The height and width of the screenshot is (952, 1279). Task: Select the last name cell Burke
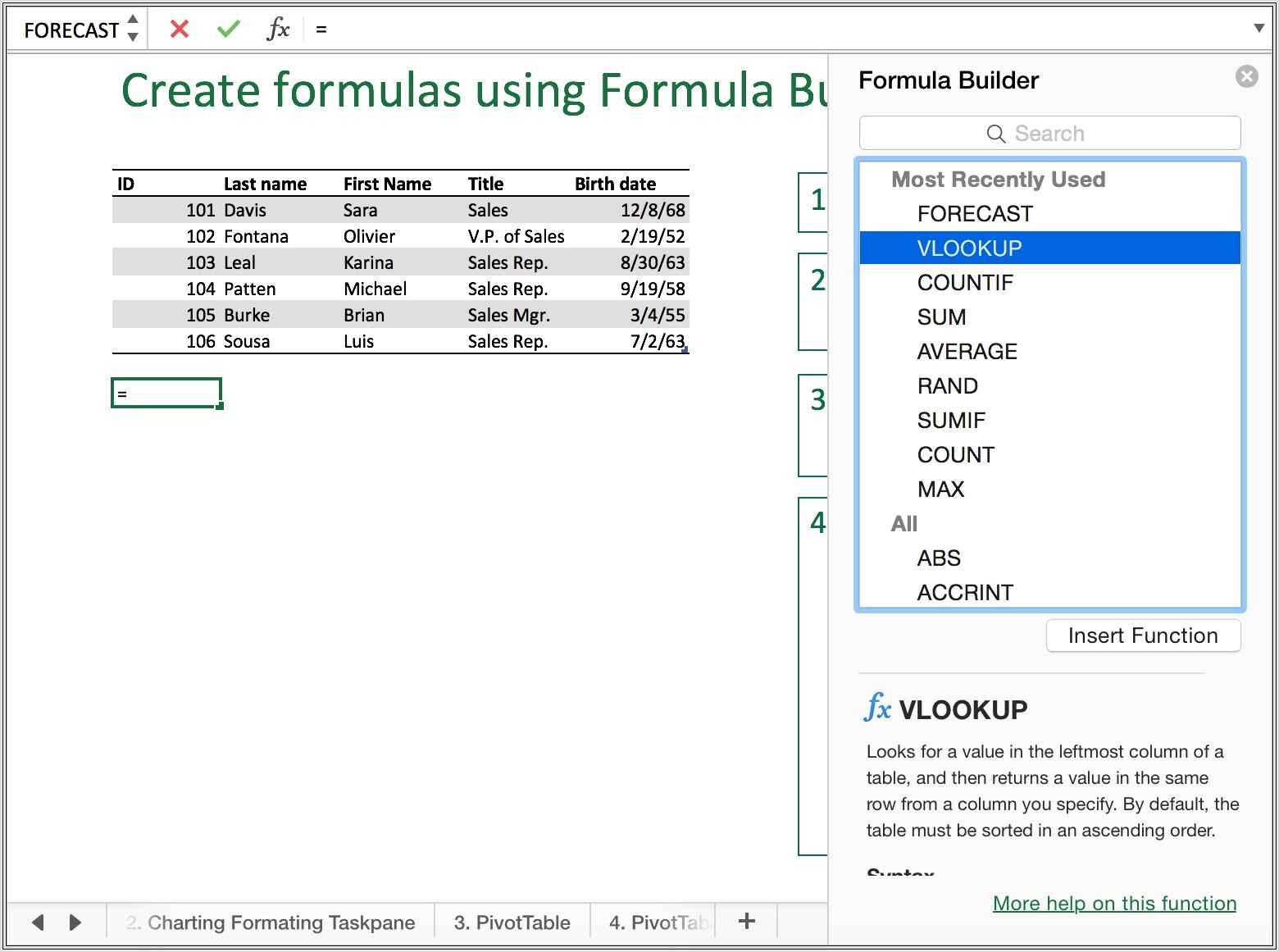247,315
